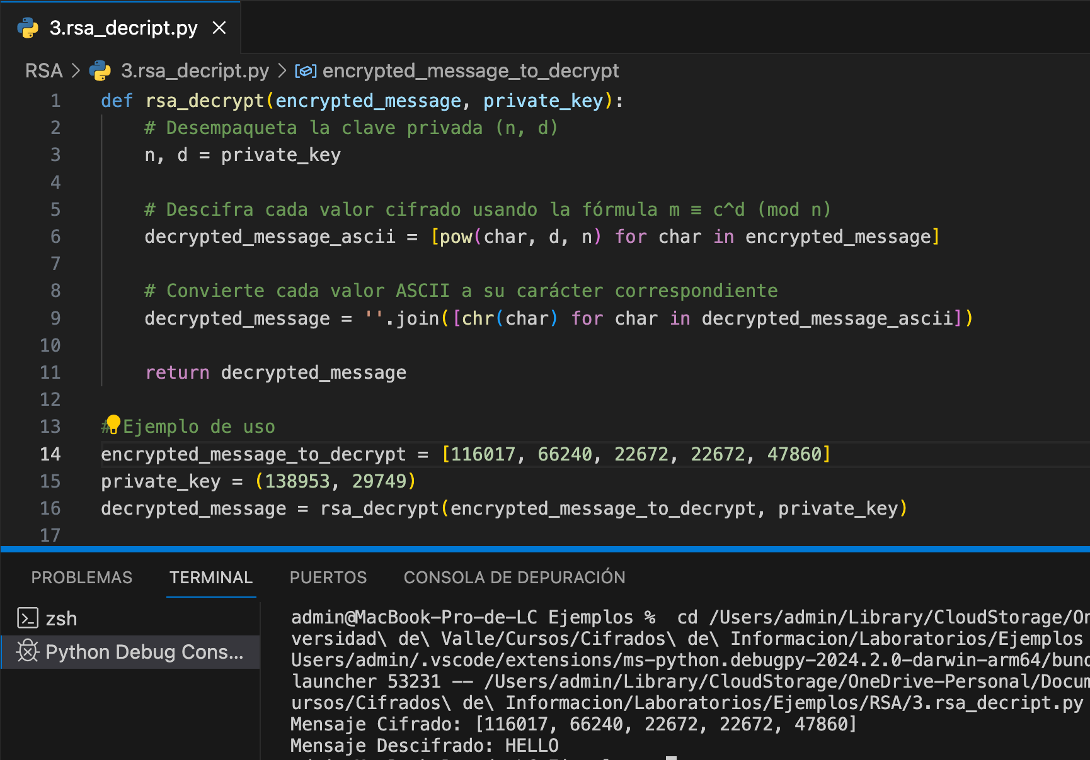Select the Python Debug Console terminal entry

[x=144, y=652]
